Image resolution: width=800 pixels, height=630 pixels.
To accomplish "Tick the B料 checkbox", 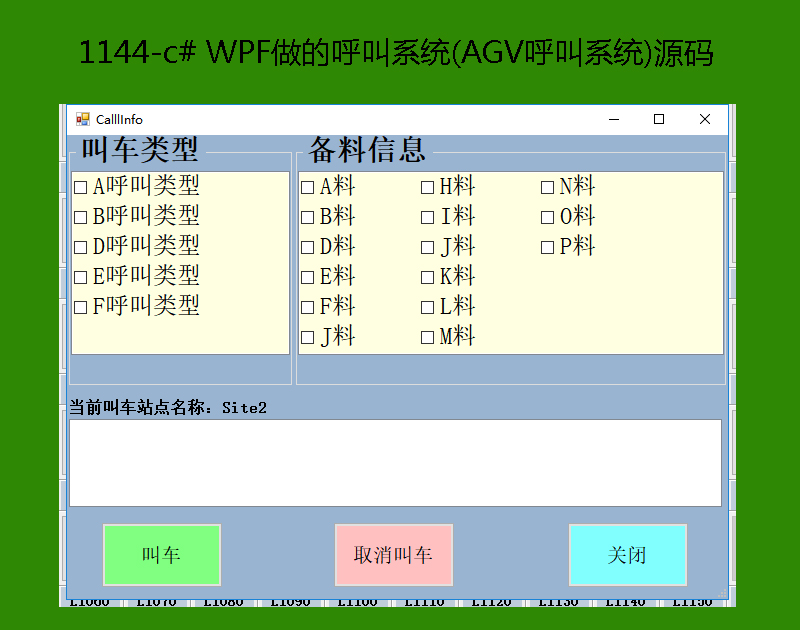I will [308, 217].
